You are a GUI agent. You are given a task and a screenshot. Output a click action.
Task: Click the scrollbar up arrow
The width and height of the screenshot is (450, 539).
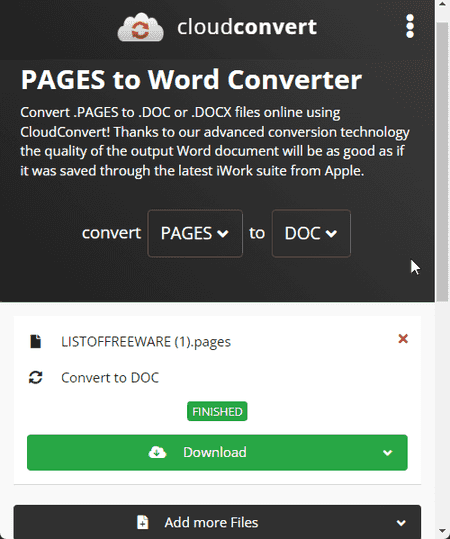coord(442,4)
